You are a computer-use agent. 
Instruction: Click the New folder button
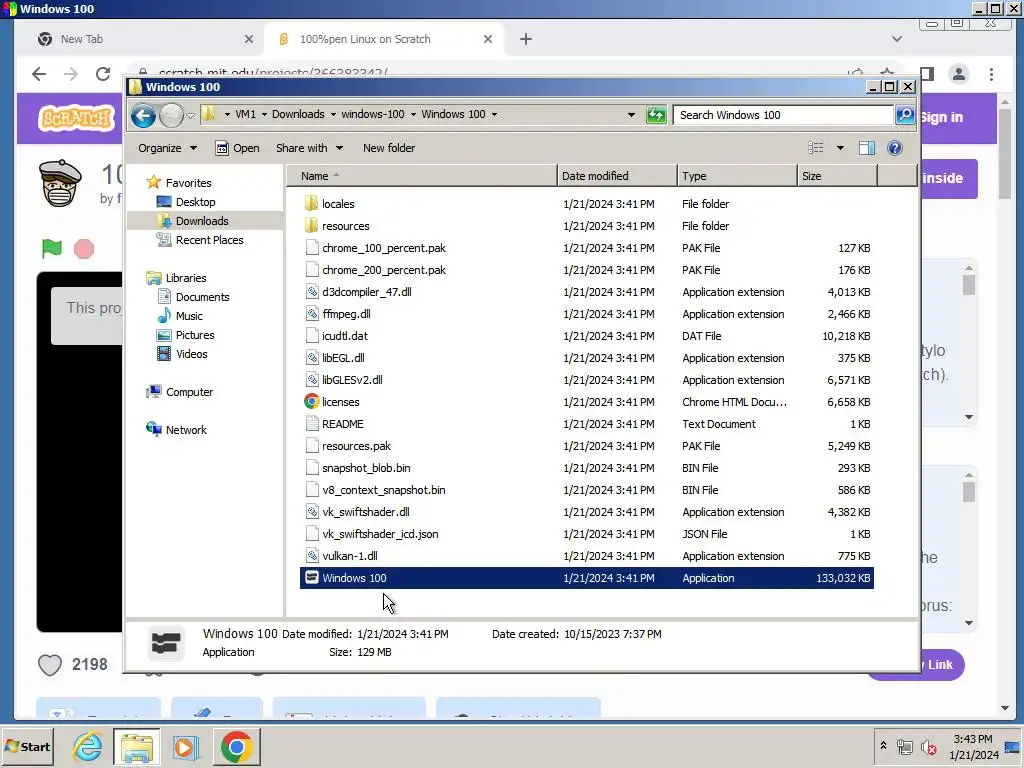click(x=389, y=148)
